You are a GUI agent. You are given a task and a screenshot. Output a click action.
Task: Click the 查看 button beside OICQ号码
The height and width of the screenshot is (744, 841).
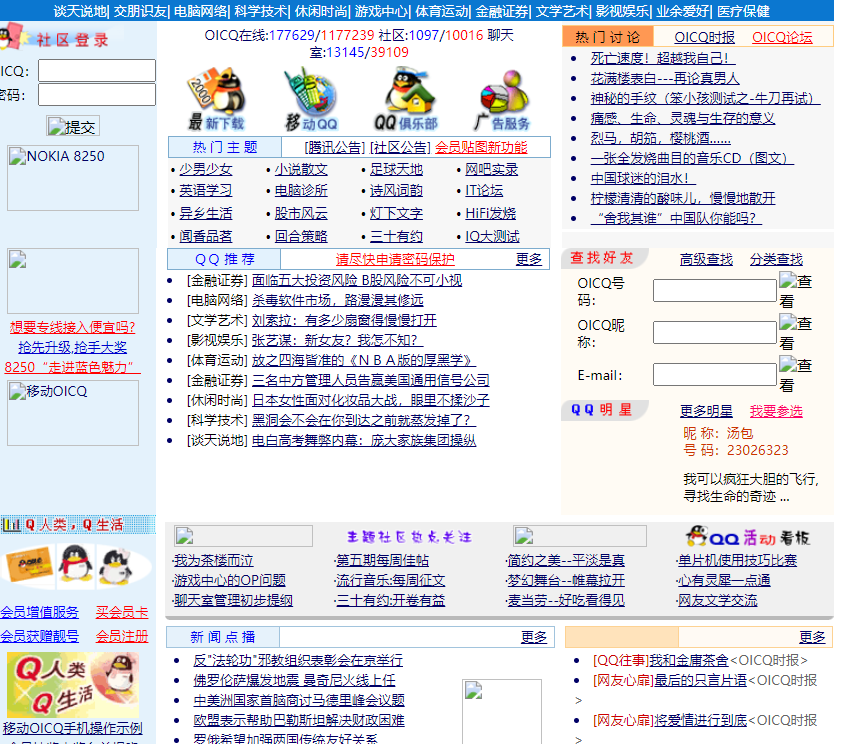(x=795, y=290)
